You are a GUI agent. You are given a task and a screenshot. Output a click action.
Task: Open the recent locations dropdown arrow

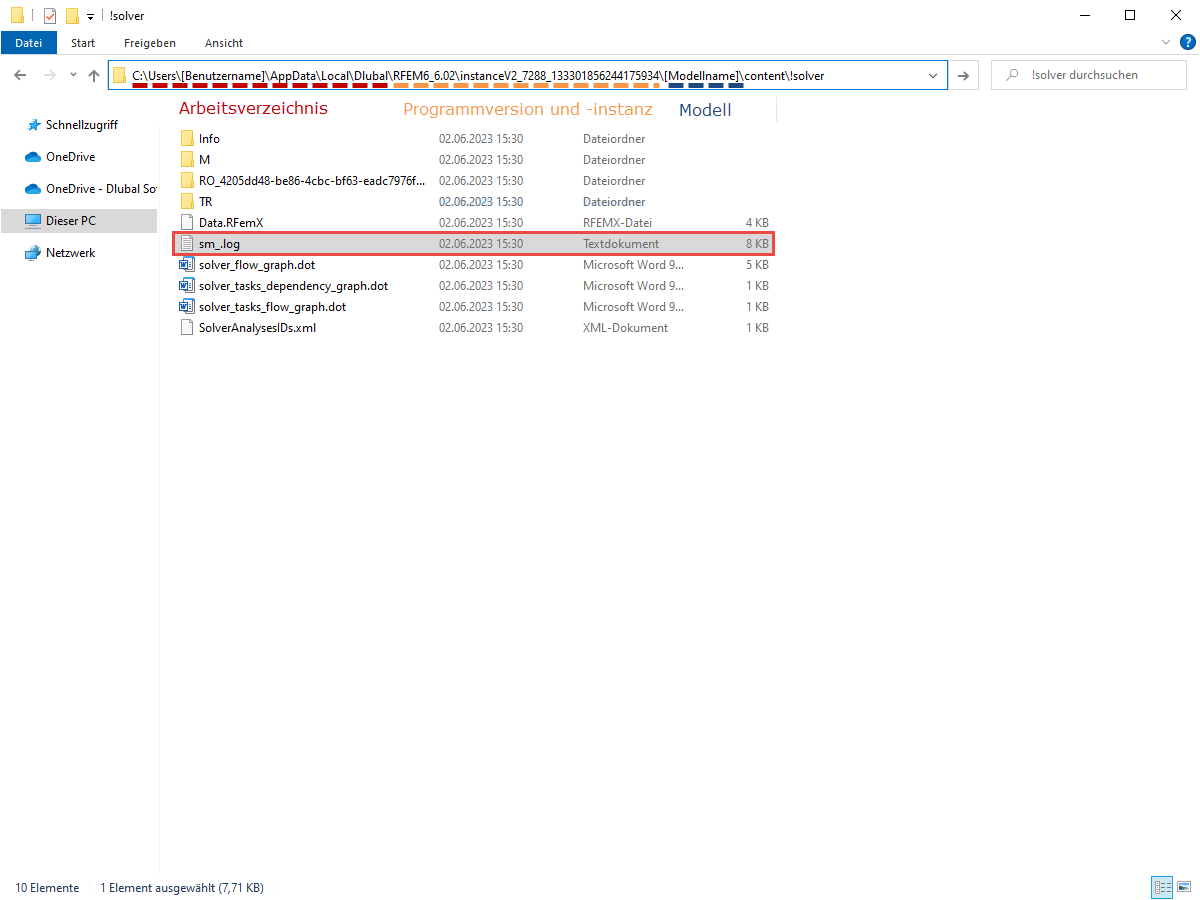coord(73,75)
